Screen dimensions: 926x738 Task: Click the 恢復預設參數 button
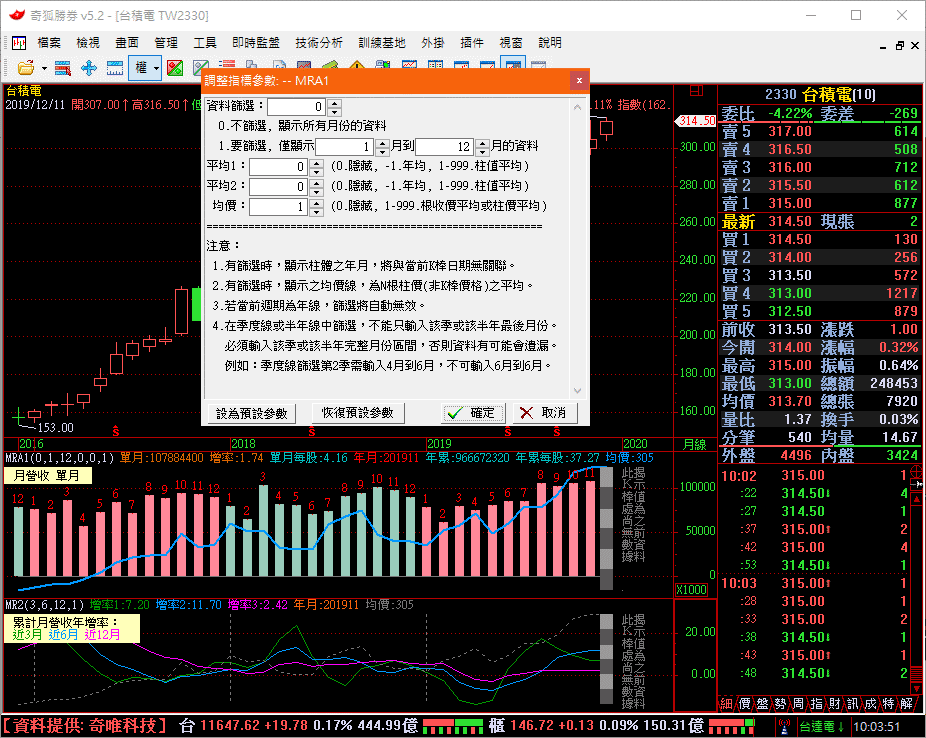tap(358, 413)
